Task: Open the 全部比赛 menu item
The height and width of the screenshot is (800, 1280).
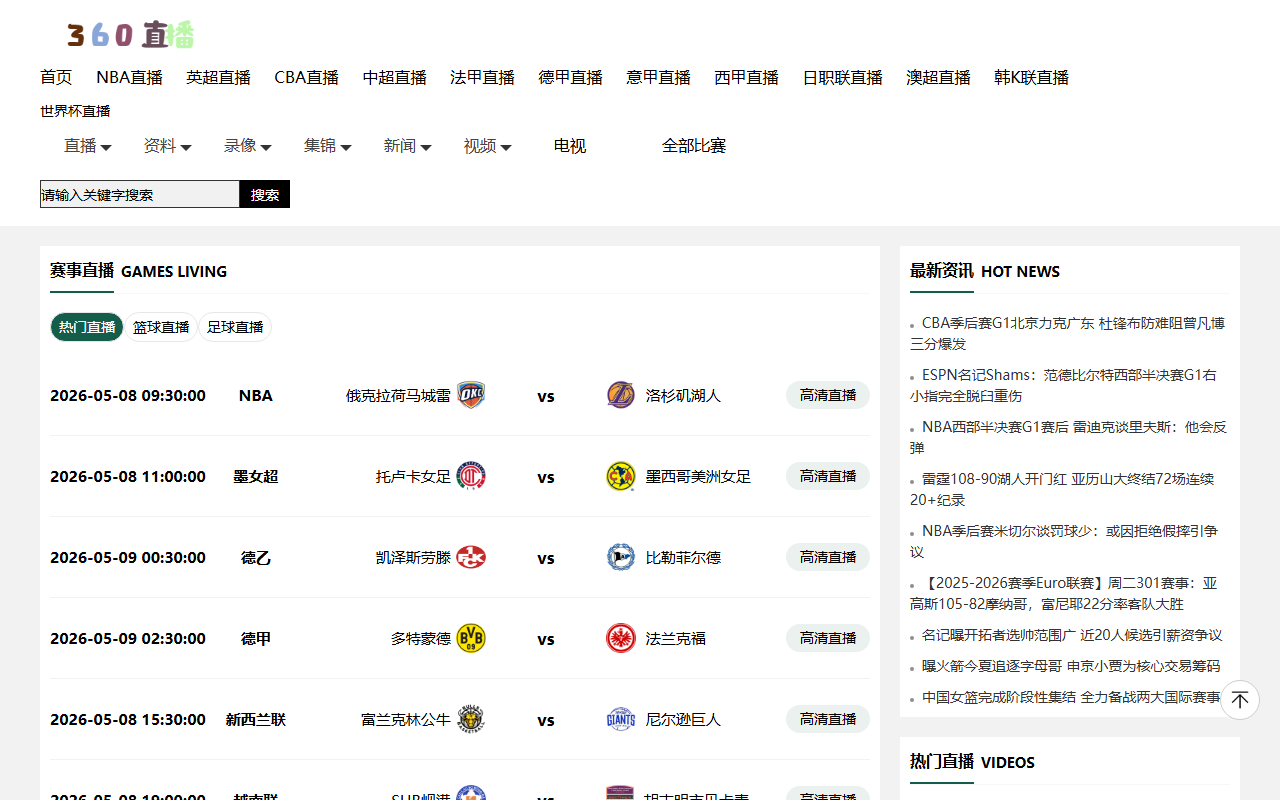Action: point(694,146)
